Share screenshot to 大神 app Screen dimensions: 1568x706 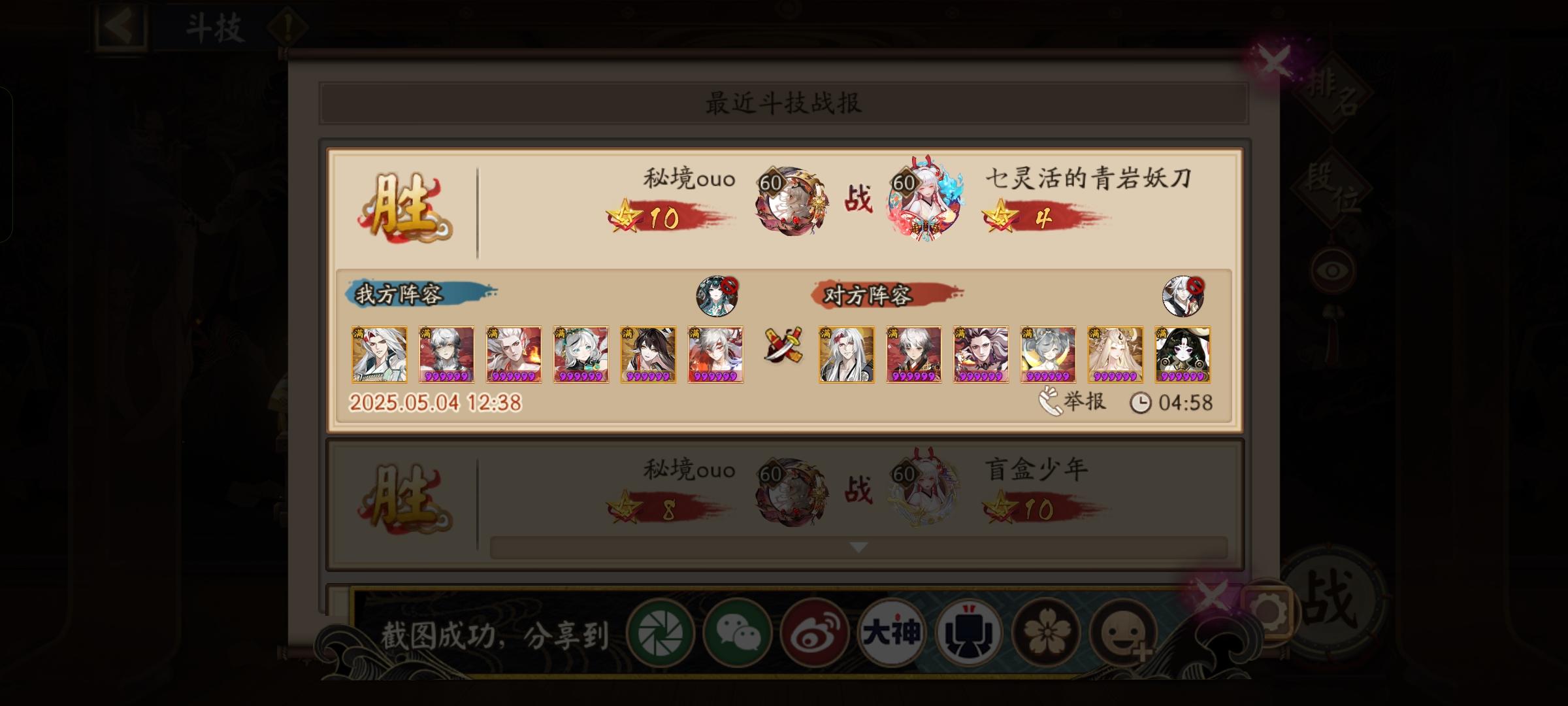tap(891, 633)
